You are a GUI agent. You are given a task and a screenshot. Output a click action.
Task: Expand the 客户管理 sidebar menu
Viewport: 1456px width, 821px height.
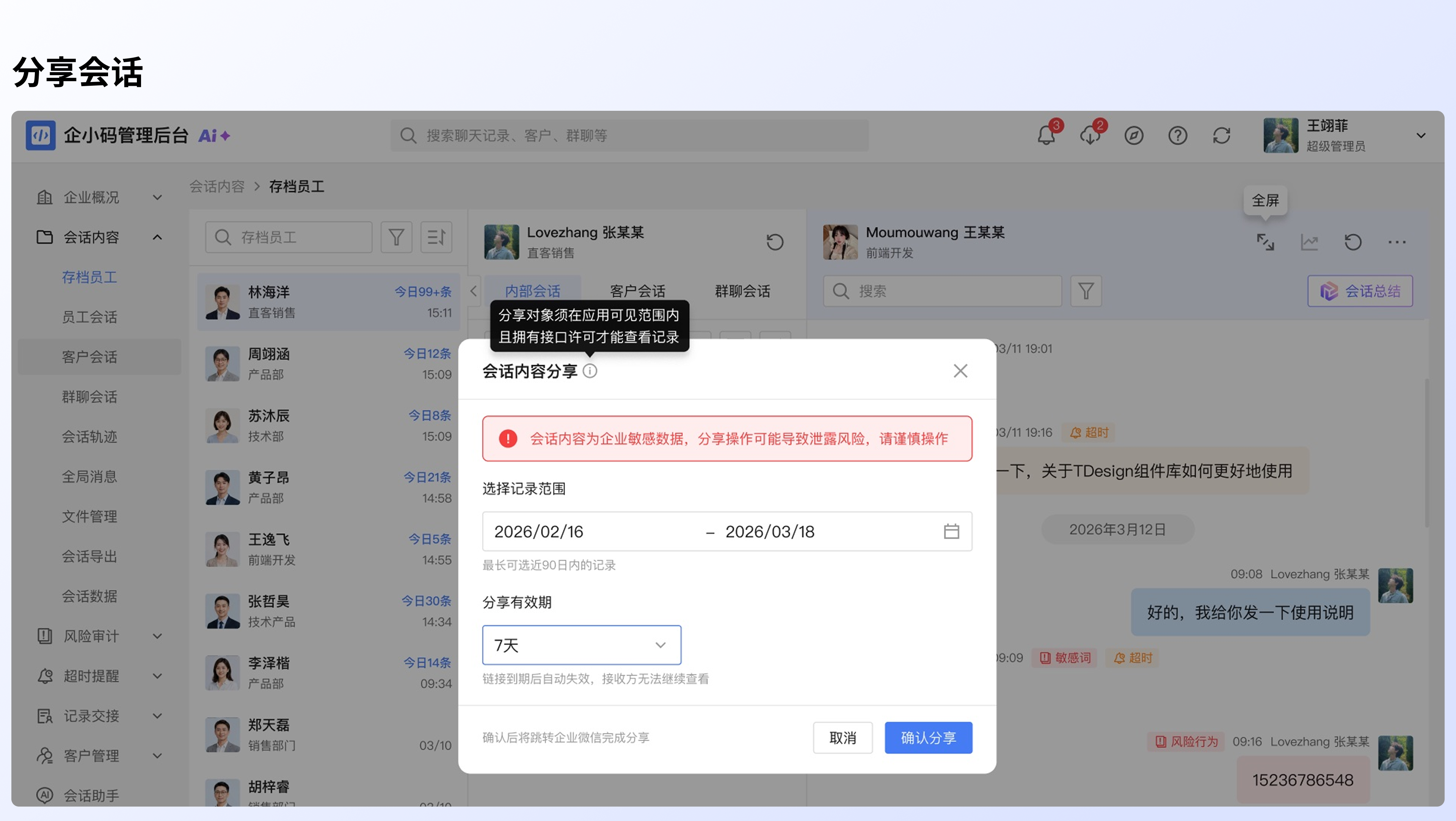[x=157, y=755]
